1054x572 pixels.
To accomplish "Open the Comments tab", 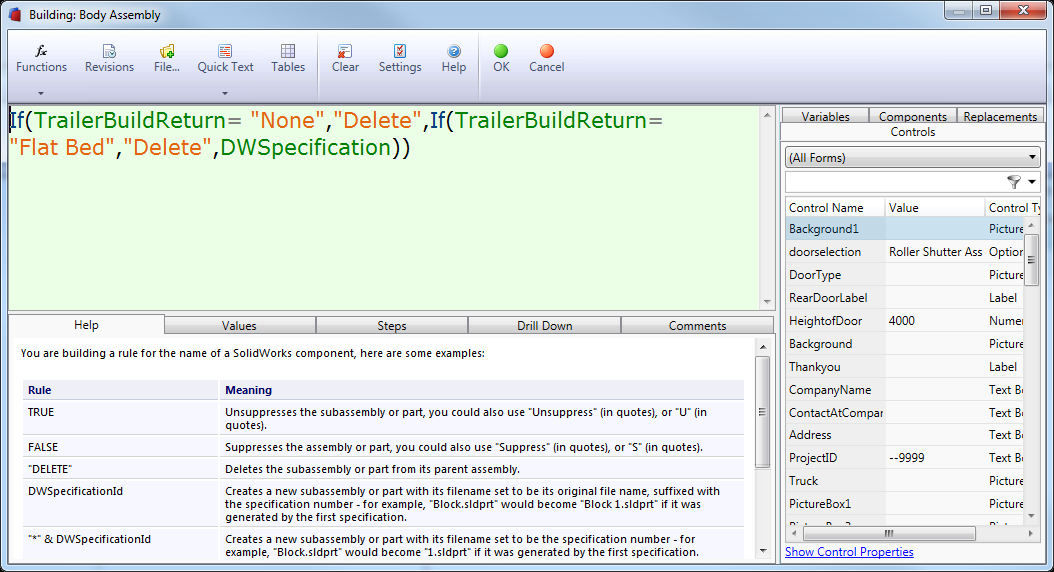I will (697, 325).
